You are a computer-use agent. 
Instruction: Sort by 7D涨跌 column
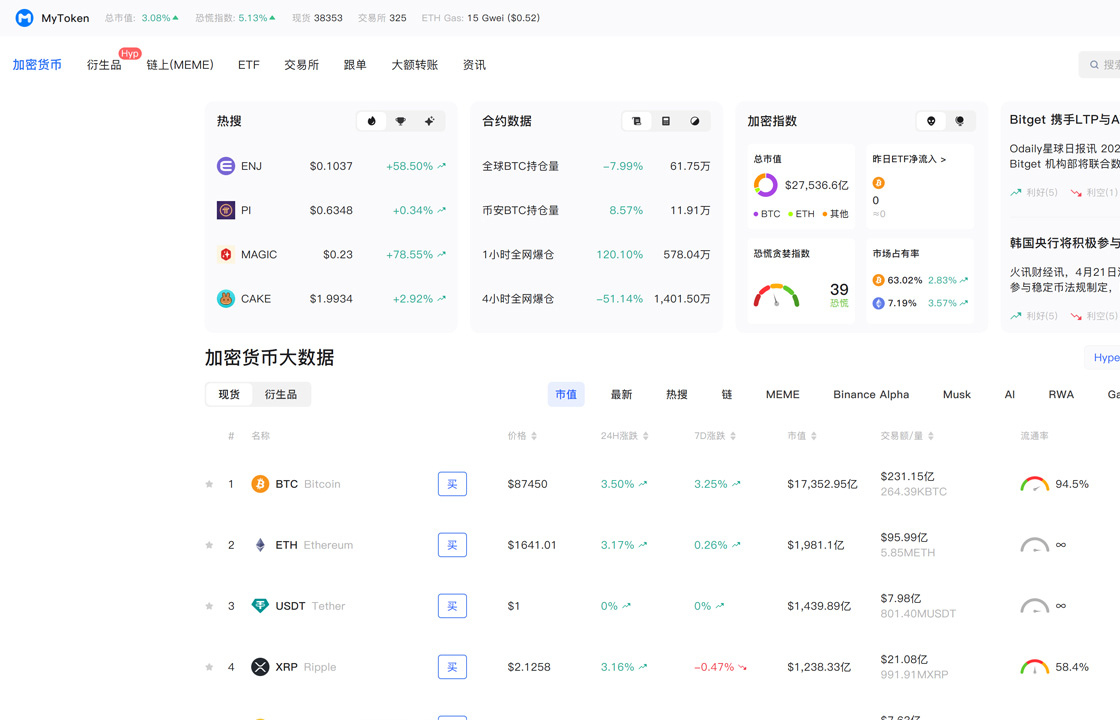tap(715, 436)
